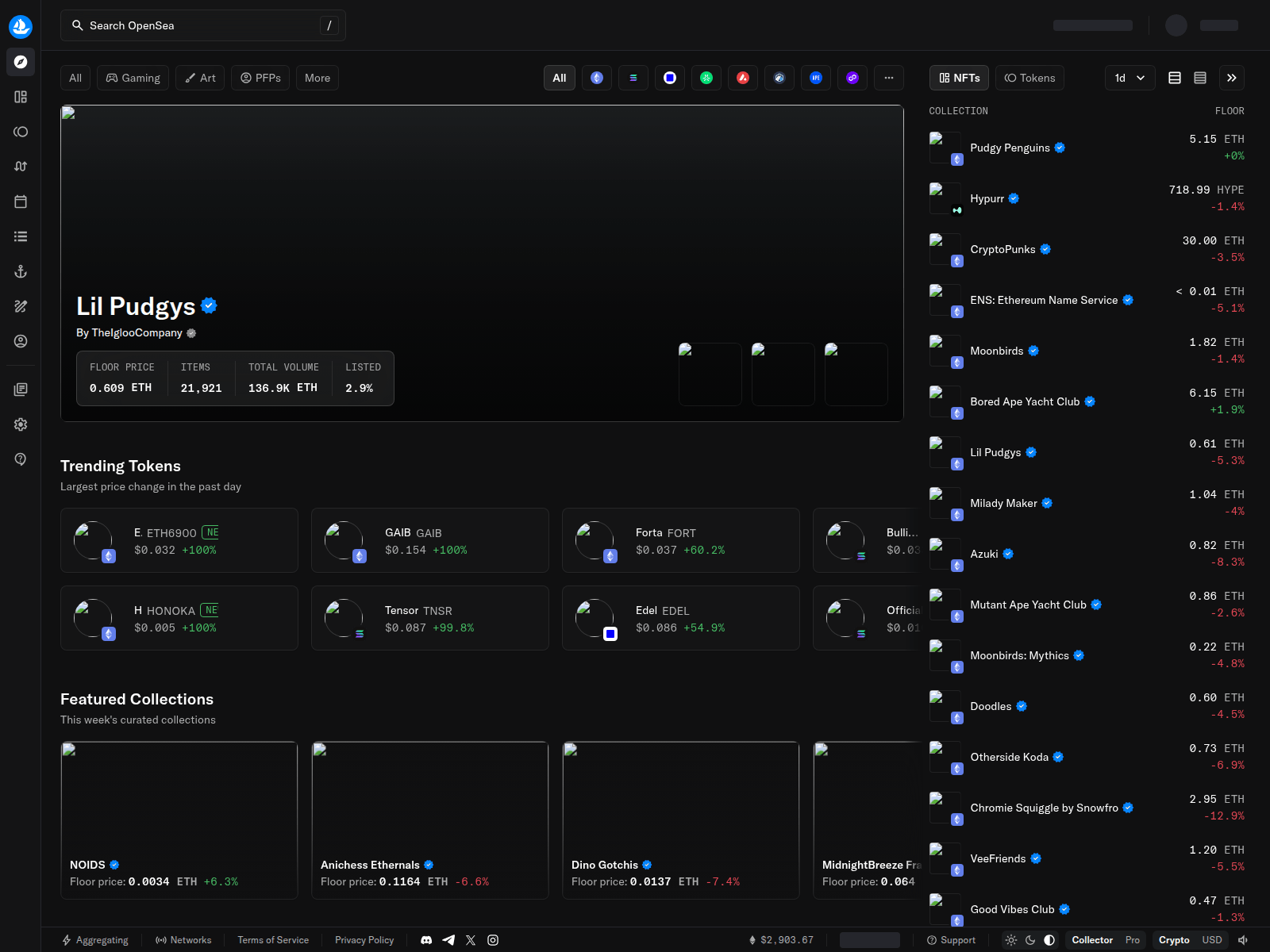This screenshot has width=1270, height=952.
Task: Open the Tokens coin icon in sidebar
Action: [x=21, y=132]
